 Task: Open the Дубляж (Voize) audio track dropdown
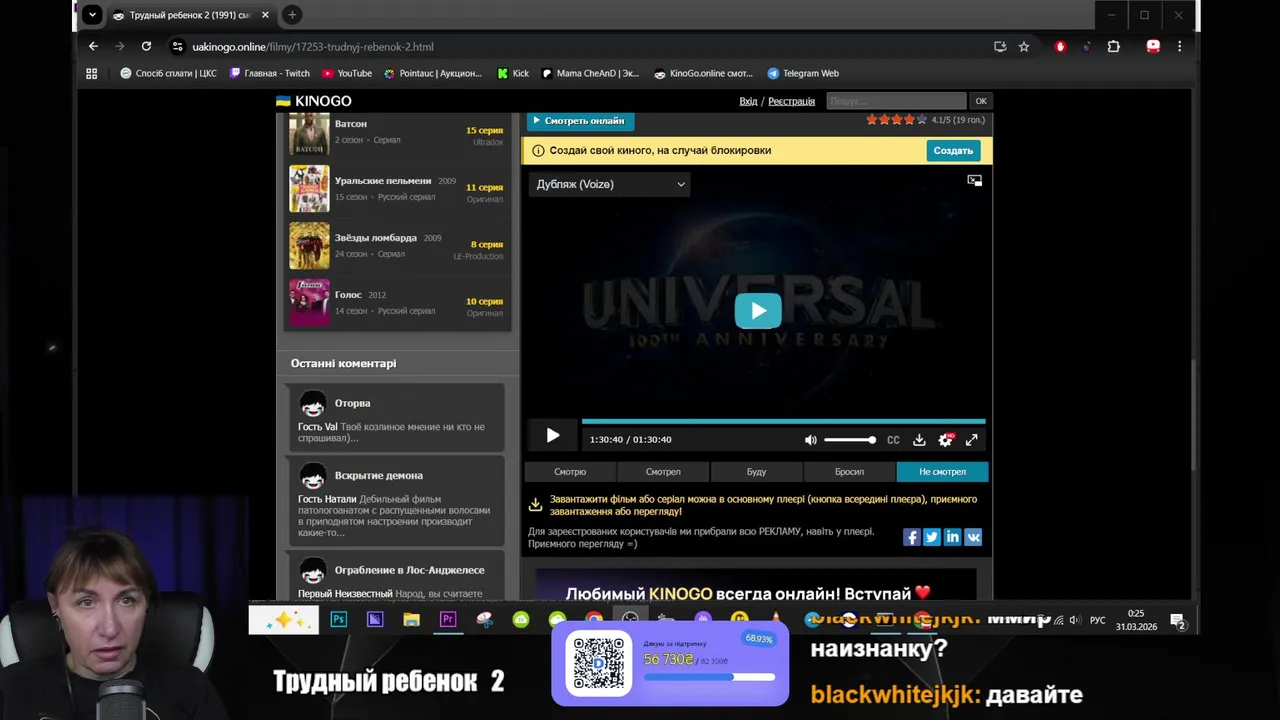(610, 184)
